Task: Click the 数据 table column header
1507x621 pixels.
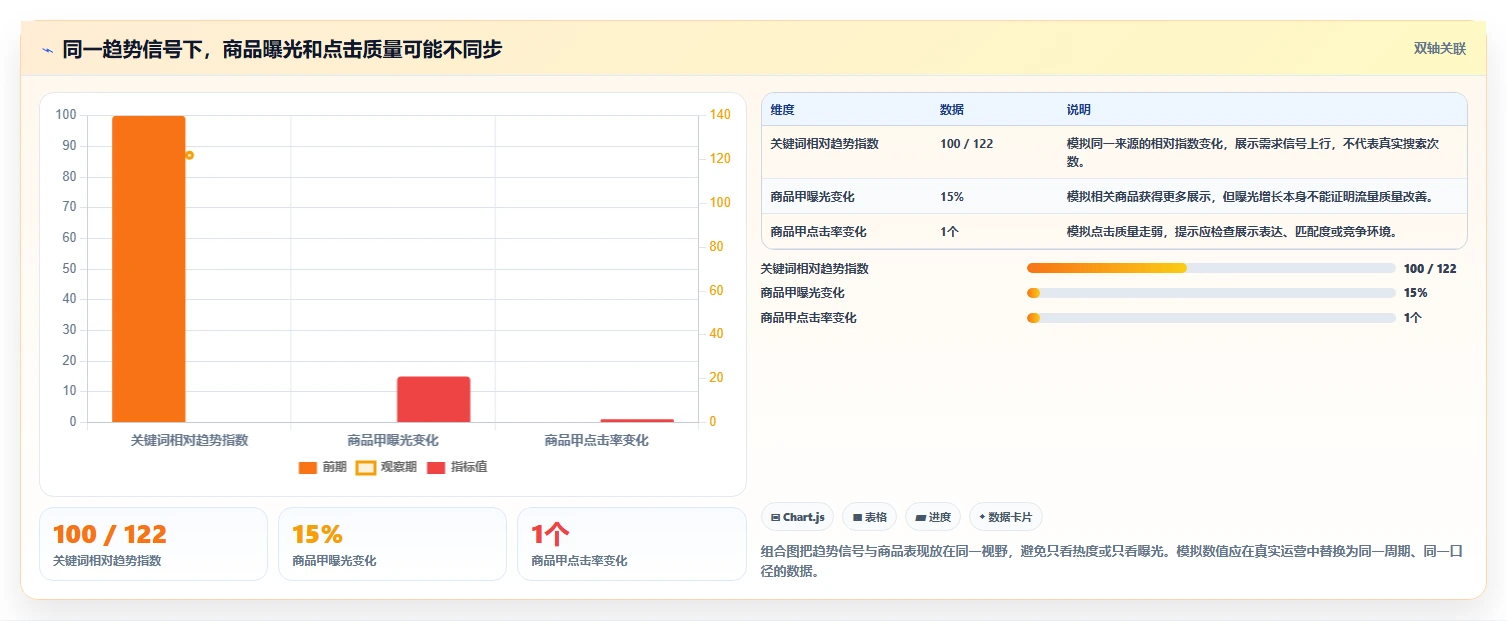Action: click(x=952, y=110)
